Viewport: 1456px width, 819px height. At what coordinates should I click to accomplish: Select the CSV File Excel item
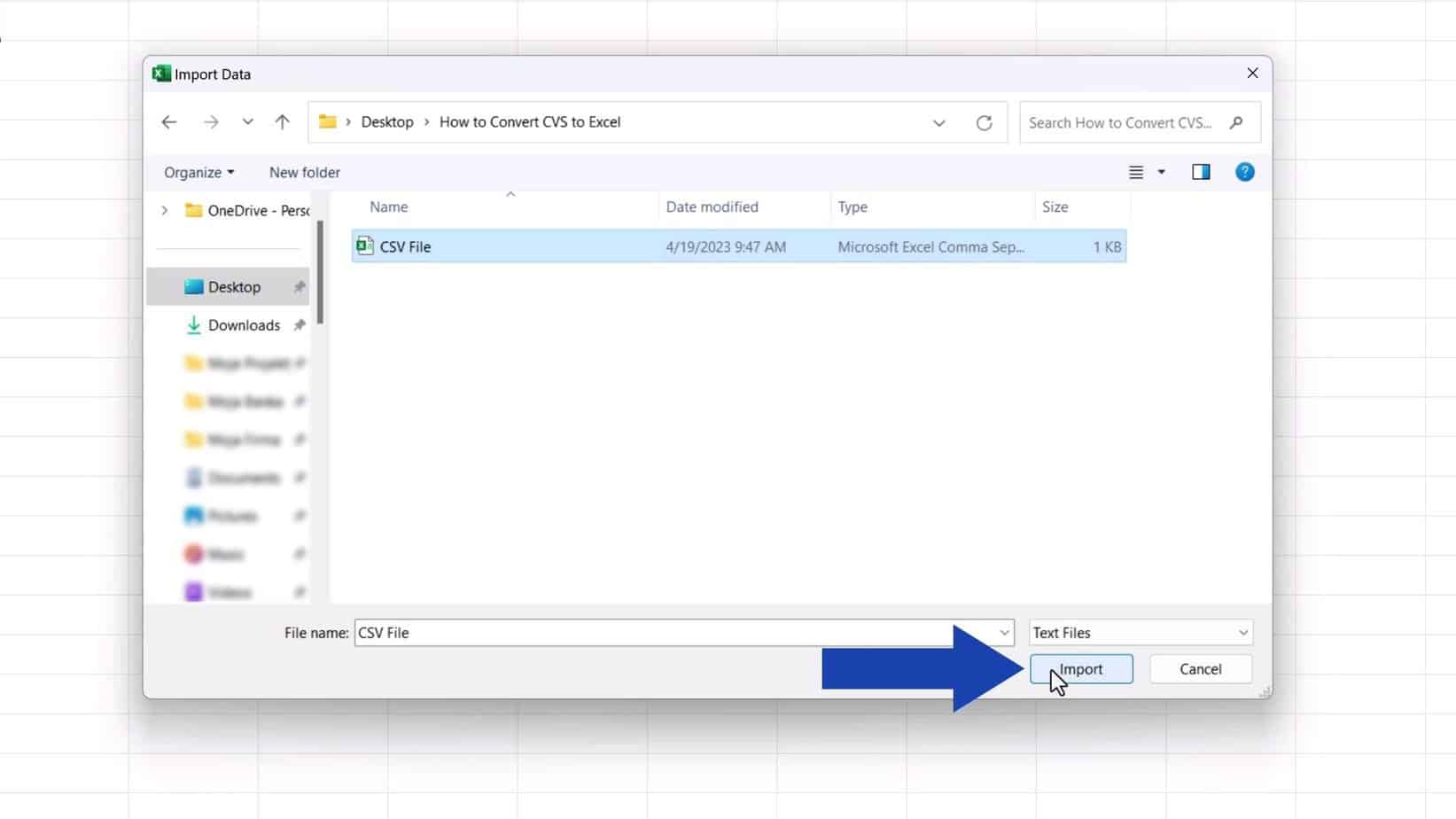pos(406,246)
